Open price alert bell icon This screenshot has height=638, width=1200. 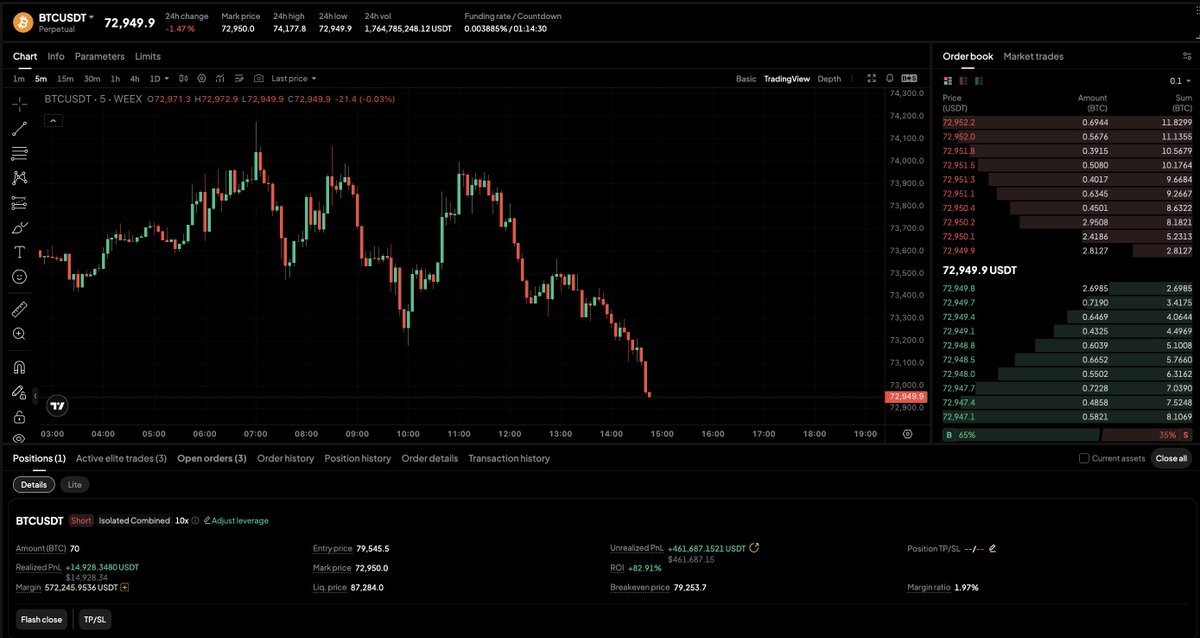pyautogui.click(x=890, y=78)
